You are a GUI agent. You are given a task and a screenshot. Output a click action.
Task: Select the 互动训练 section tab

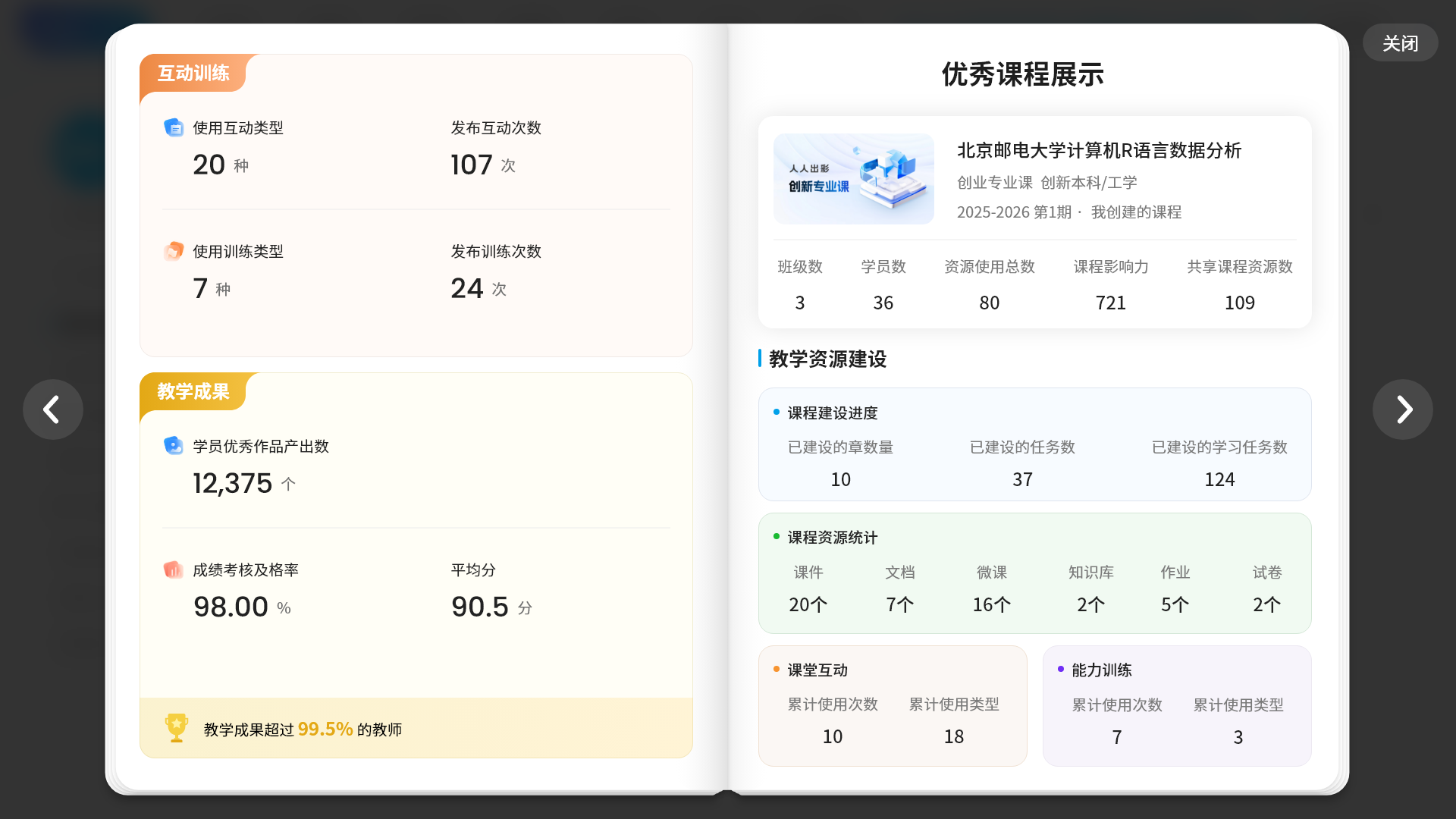(193, 73)
